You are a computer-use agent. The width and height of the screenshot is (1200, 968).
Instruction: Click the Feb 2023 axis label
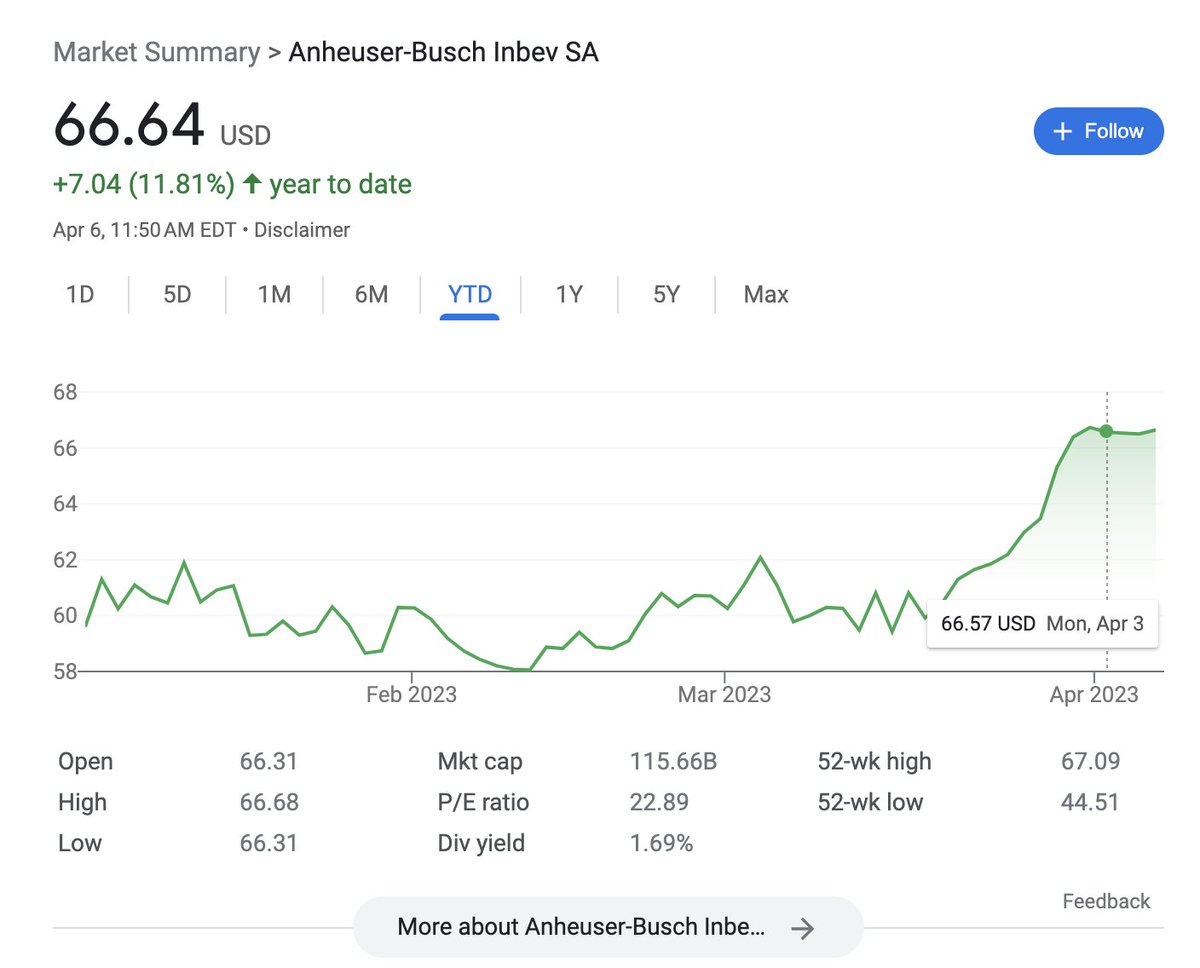[411, 694]
